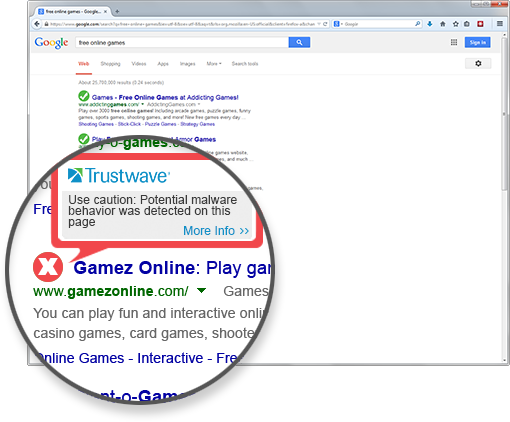Click the red X warning icon by Gamez Online
This screenshot has width=510, height=422.
[48, 267]
